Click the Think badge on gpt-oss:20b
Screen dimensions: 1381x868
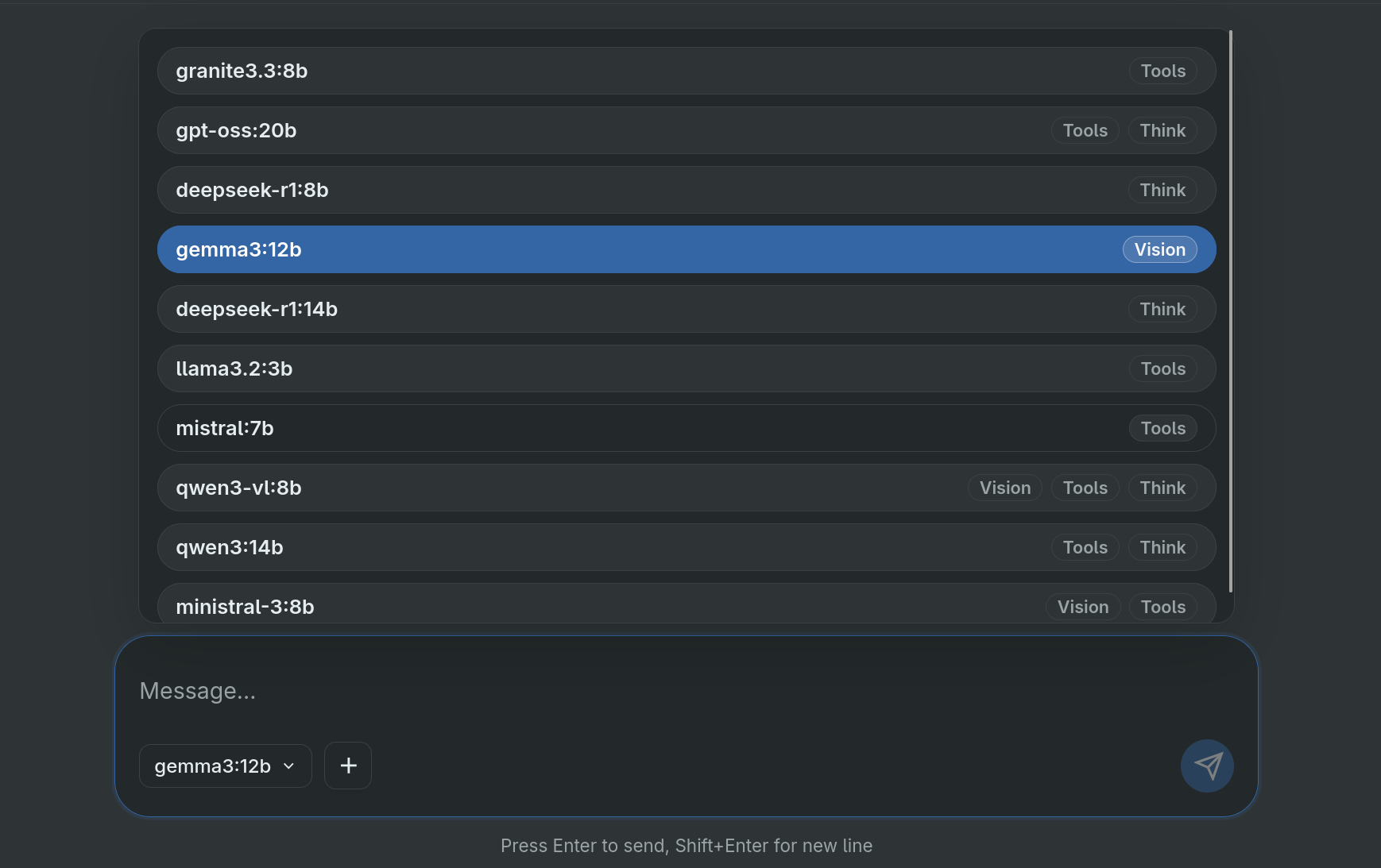click(x=1162, y=130)
